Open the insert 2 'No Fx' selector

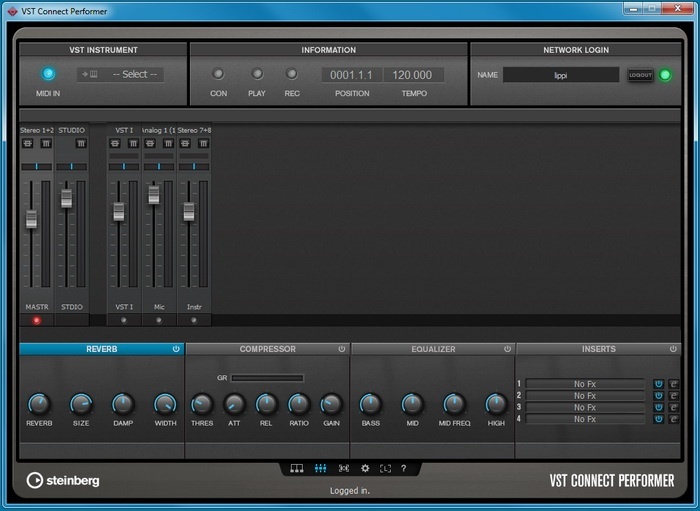point(585,395)
